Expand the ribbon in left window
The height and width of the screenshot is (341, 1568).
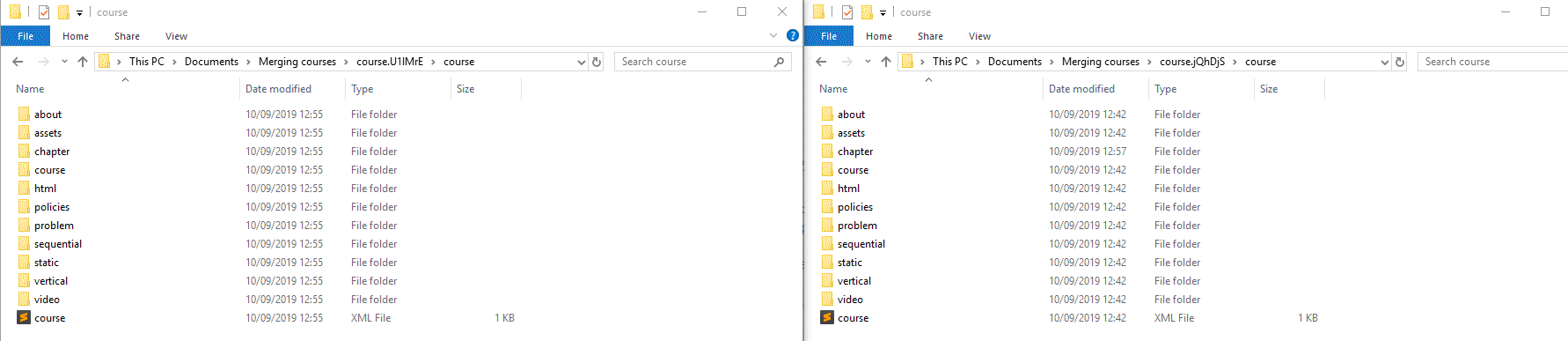coord(773,36)
